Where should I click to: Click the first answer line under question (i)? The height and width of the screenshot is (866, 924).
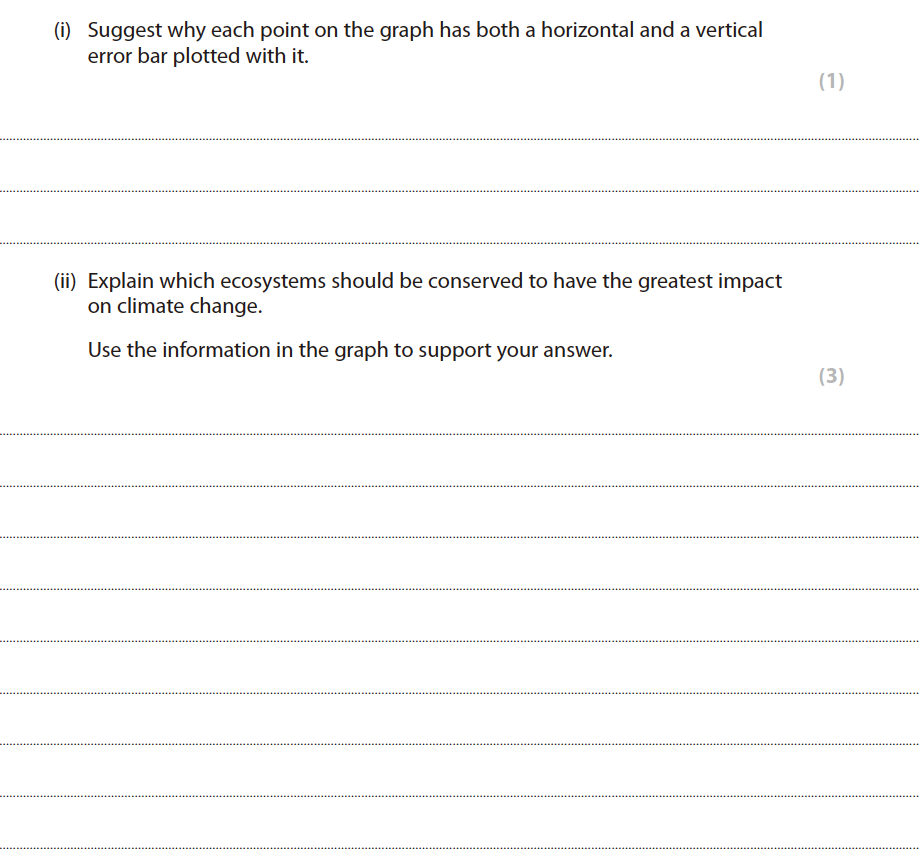[460, 138]
